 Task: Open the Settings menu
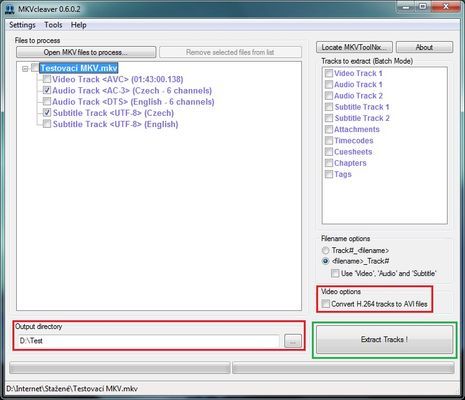point(22,25)
